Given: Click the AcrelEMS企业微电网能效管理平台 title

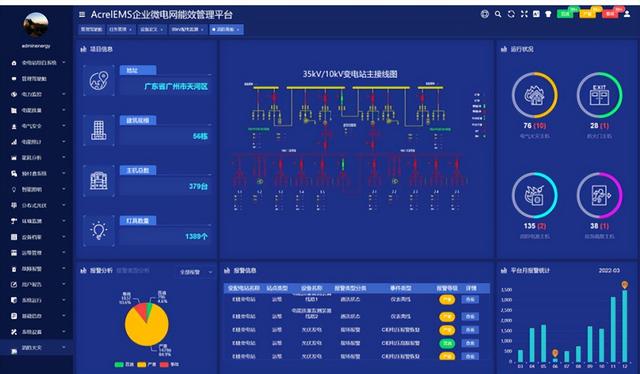Looking at the screenshot, I should click(x=161, y=15).
